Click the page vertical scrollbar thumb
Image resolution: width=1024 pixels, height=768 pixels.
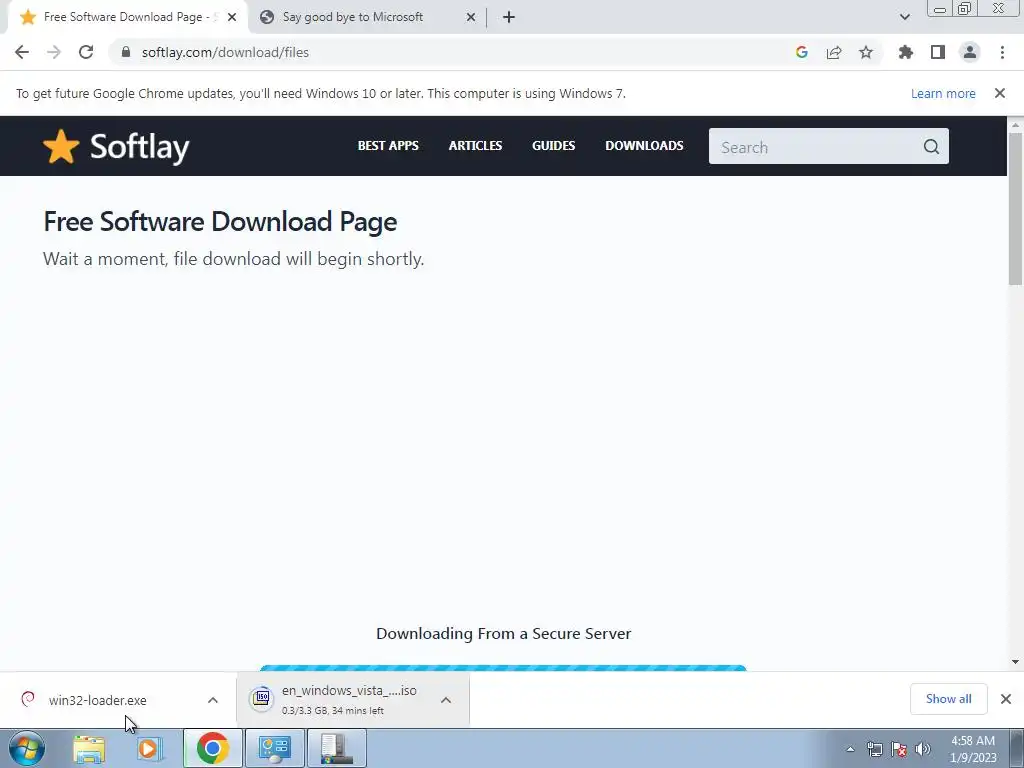[1015, 209]
